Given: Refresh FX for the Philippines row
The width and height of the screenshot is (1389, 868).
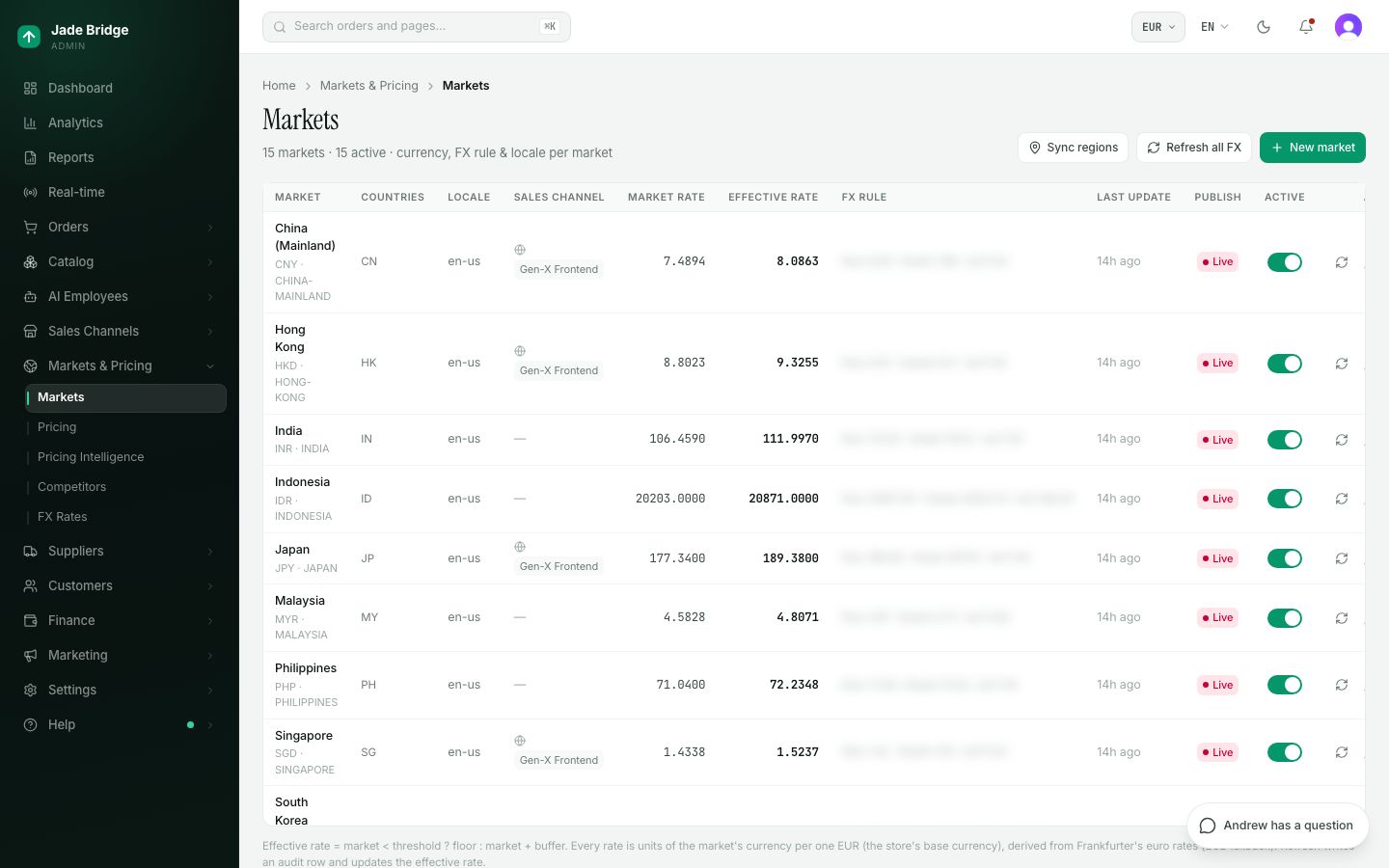Looking at the screenshot, I should click(1342, 685).
